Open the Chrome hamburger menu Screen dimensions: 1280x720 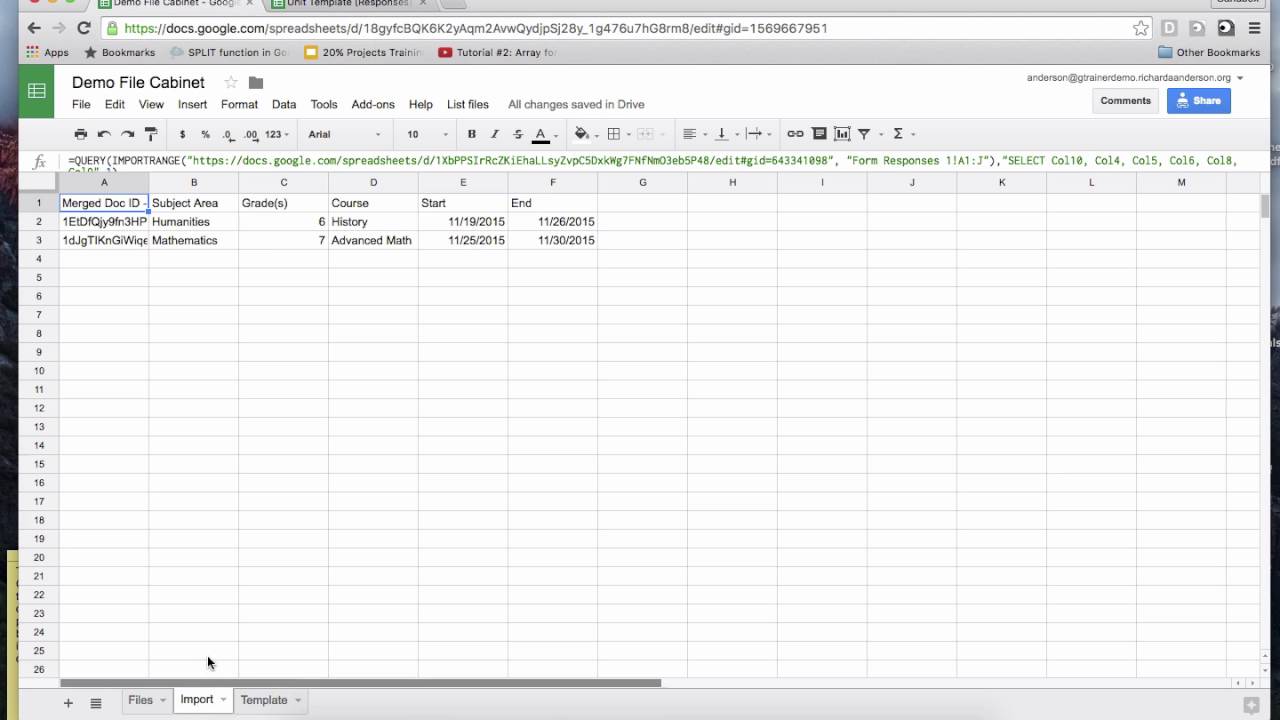pyautogui.click(x=1255, y=28)
